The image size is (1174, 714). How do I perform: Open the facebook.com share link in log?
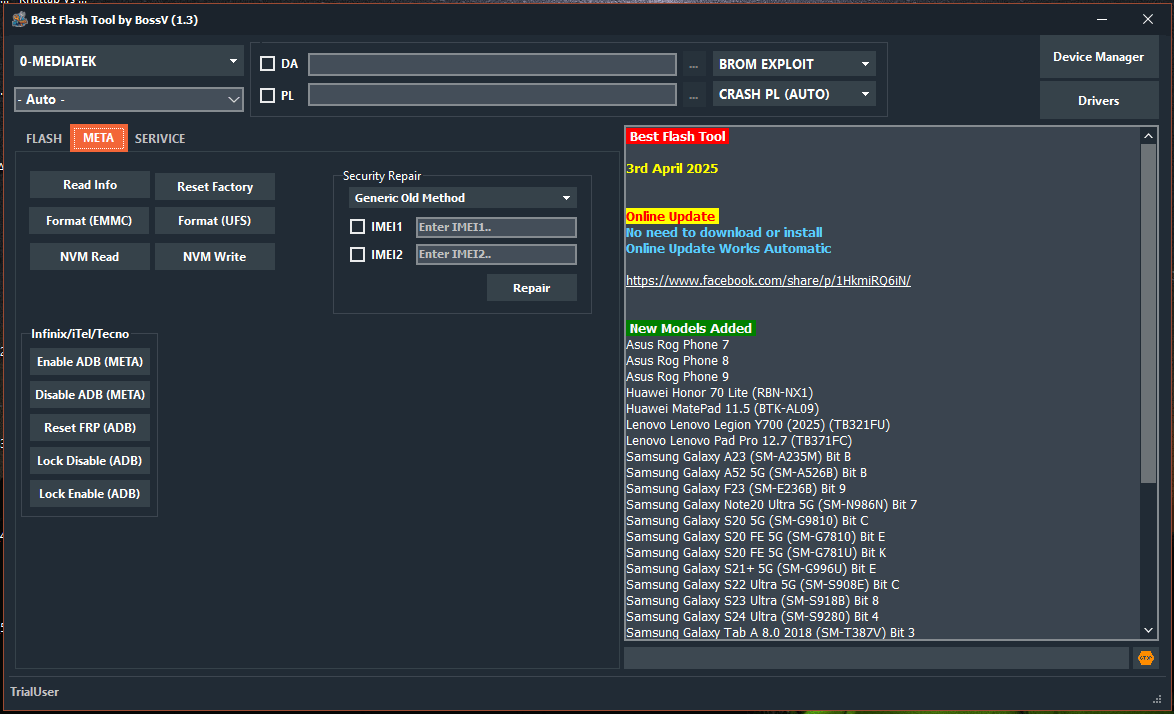(x=768, y=281)
